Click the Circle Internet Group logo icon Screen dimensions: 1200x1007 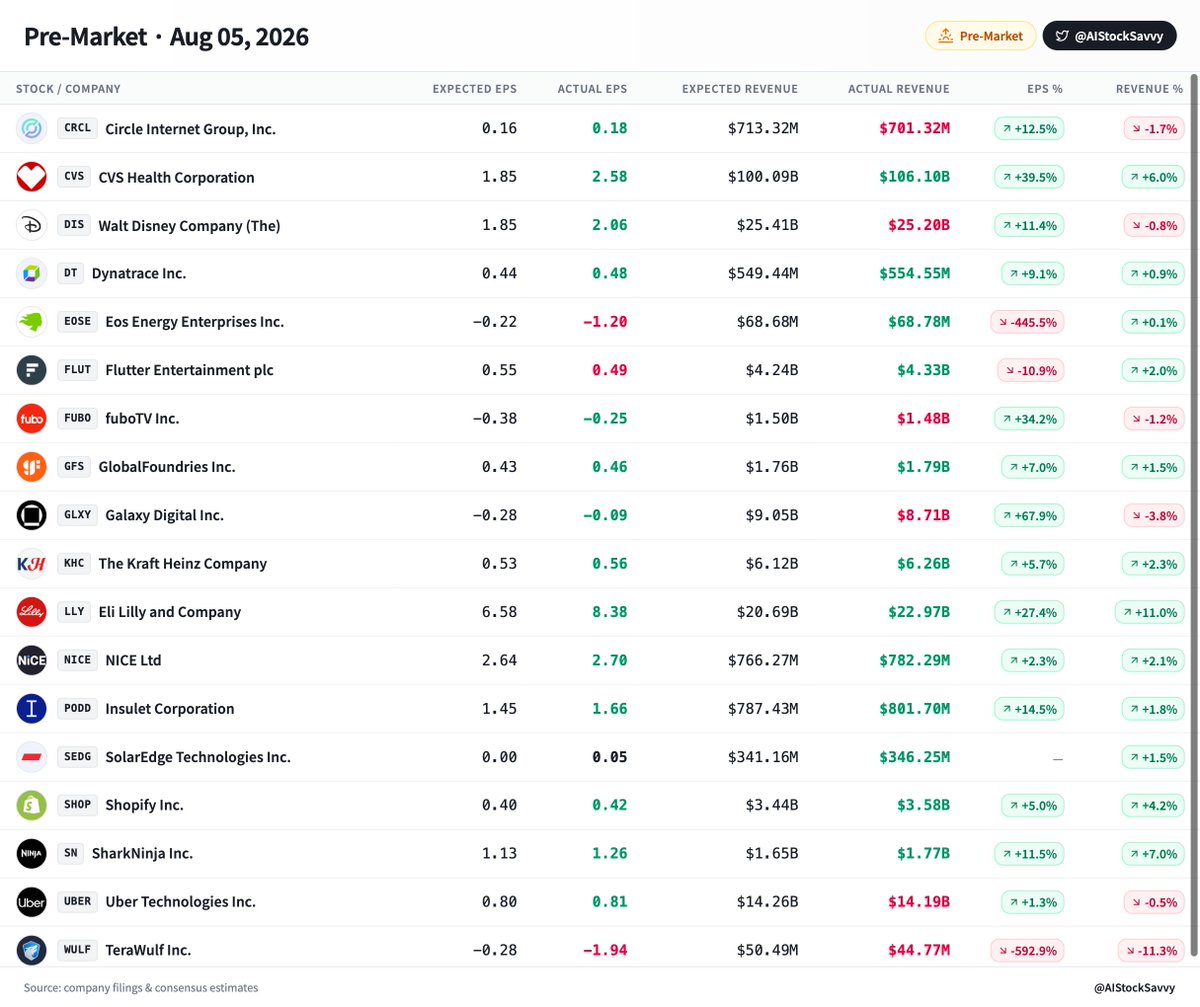click(31, 129)
